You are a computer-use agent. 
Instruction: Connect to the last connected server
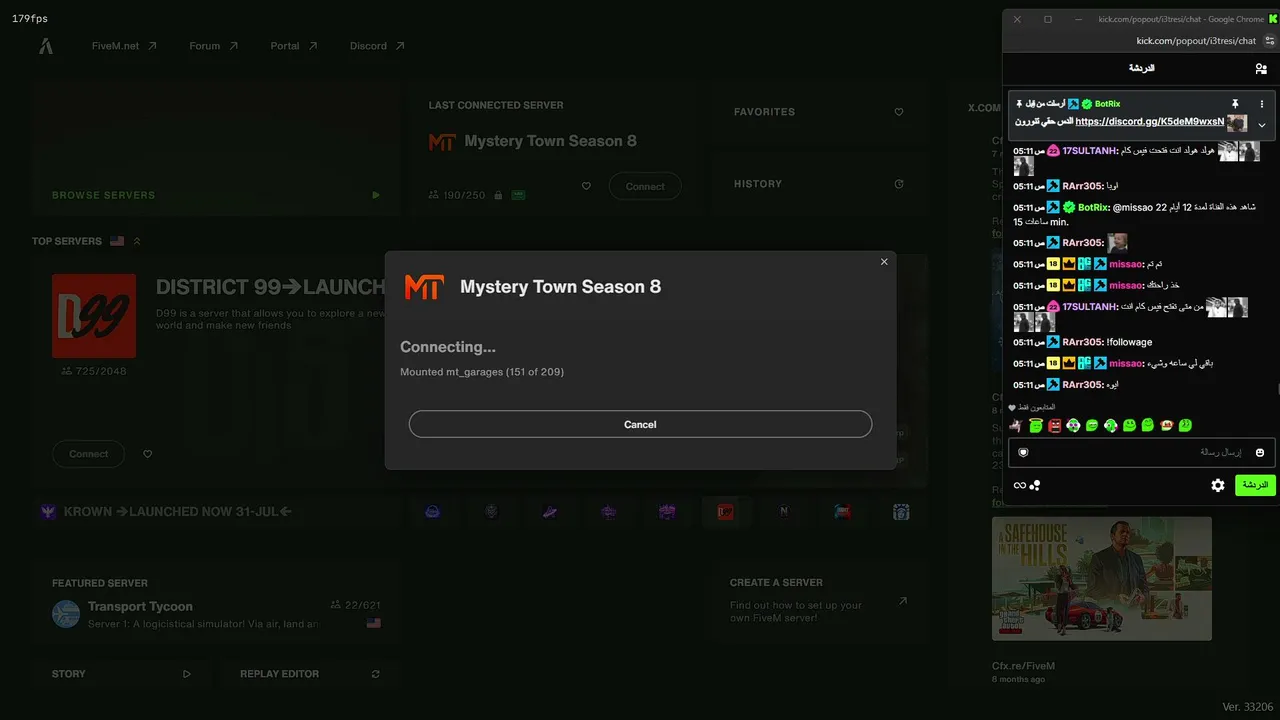coord(645,186)
